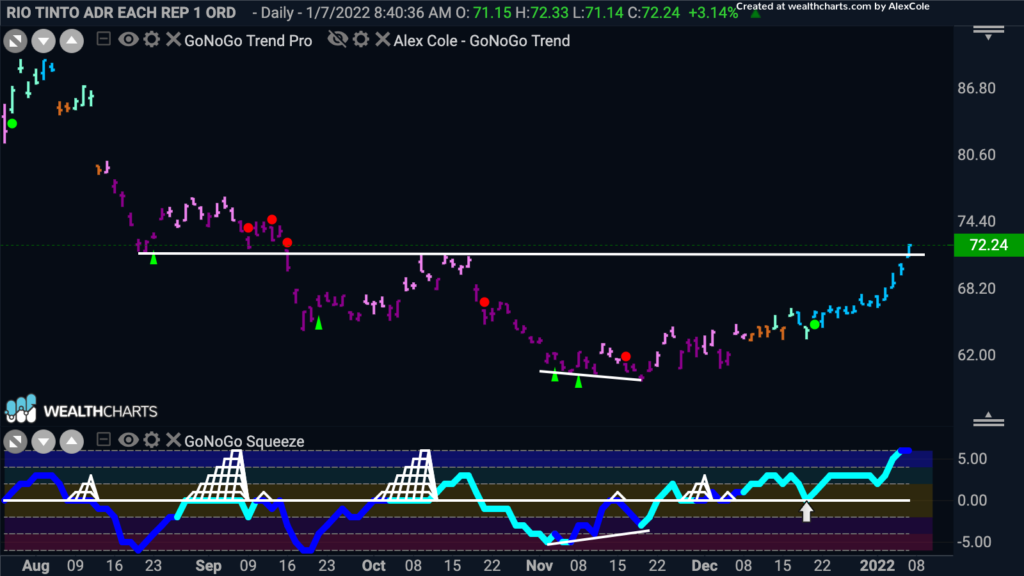
Task: Click the top price scale adjust handle
Action: [988, 33]
